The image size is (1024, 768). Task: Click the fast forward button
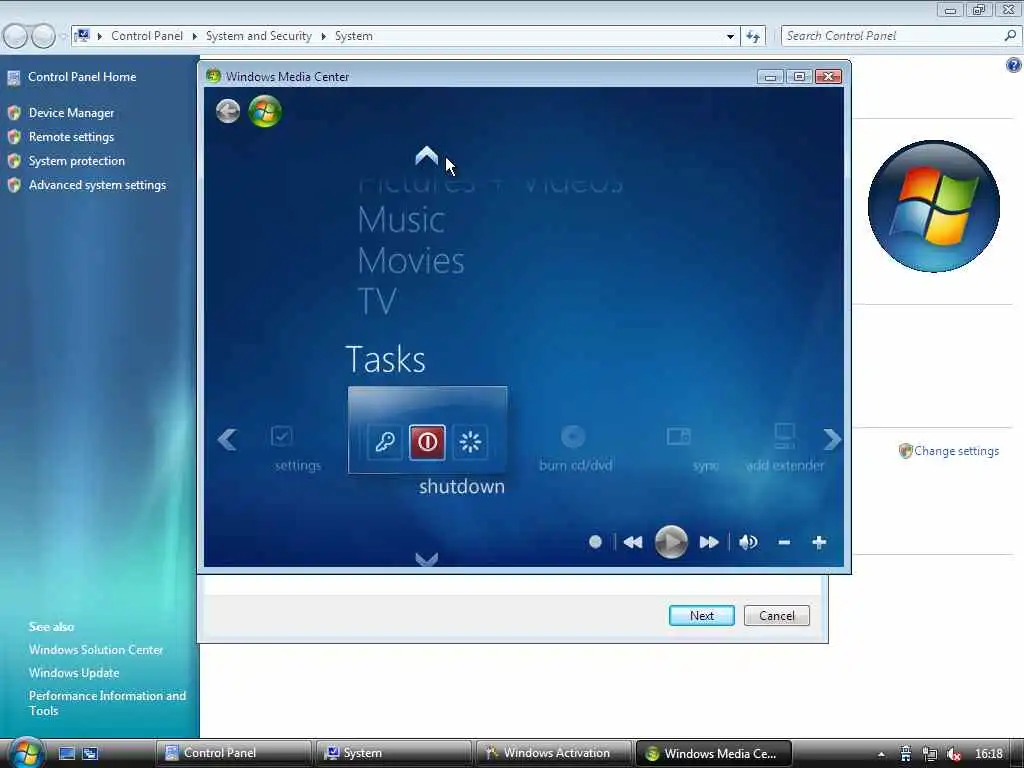709,542
